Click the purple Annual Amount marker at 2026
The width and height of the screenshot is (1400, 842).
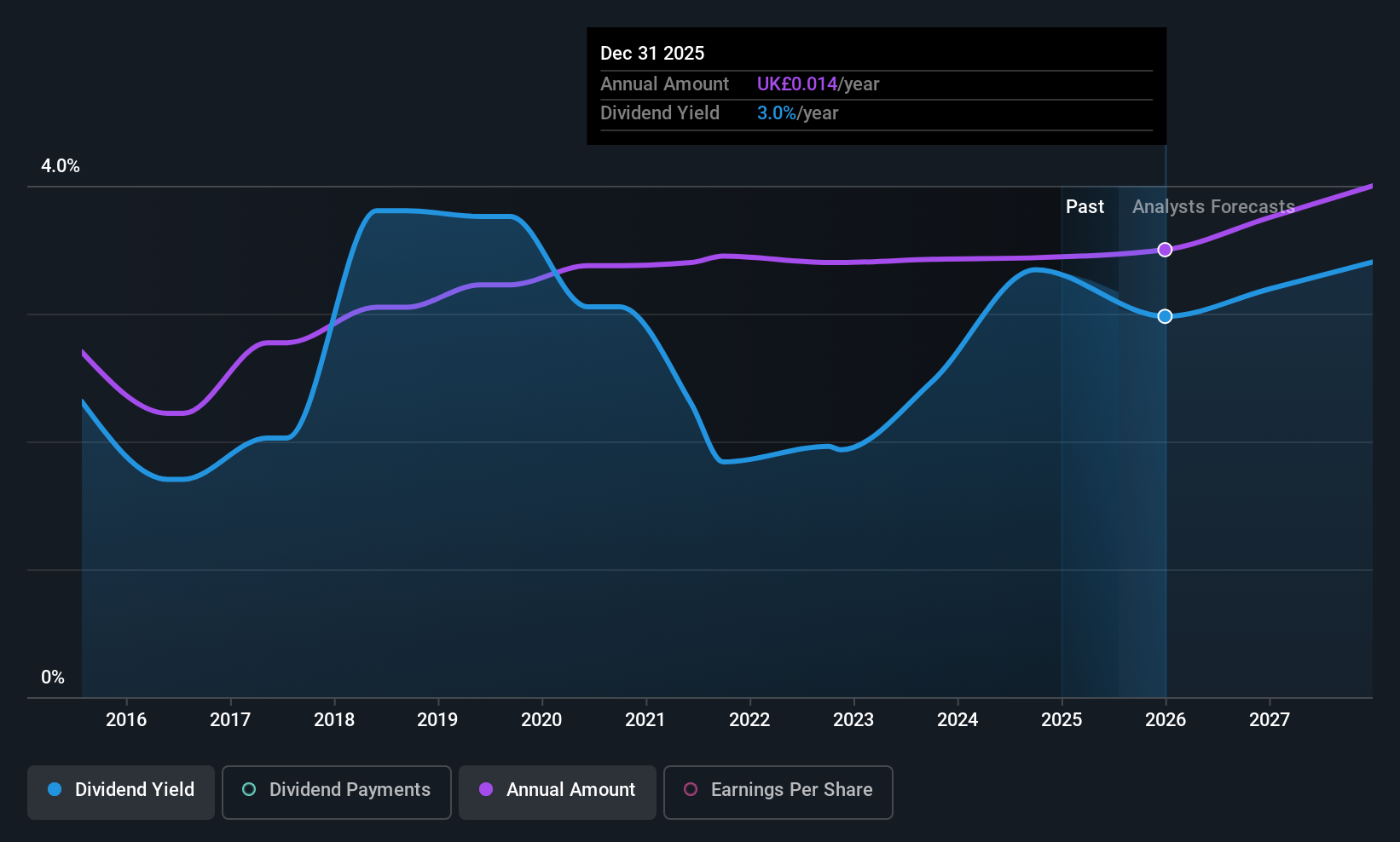(1165, 250)
